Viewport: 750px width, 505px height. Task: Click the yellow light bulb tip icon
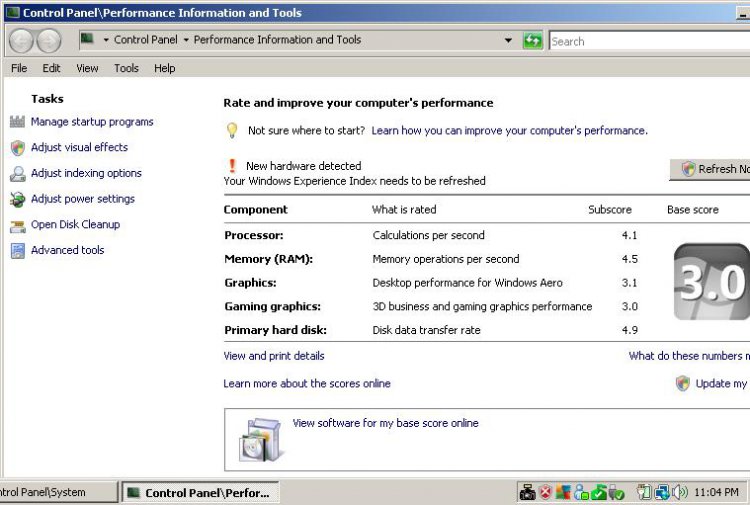[232, 131]
